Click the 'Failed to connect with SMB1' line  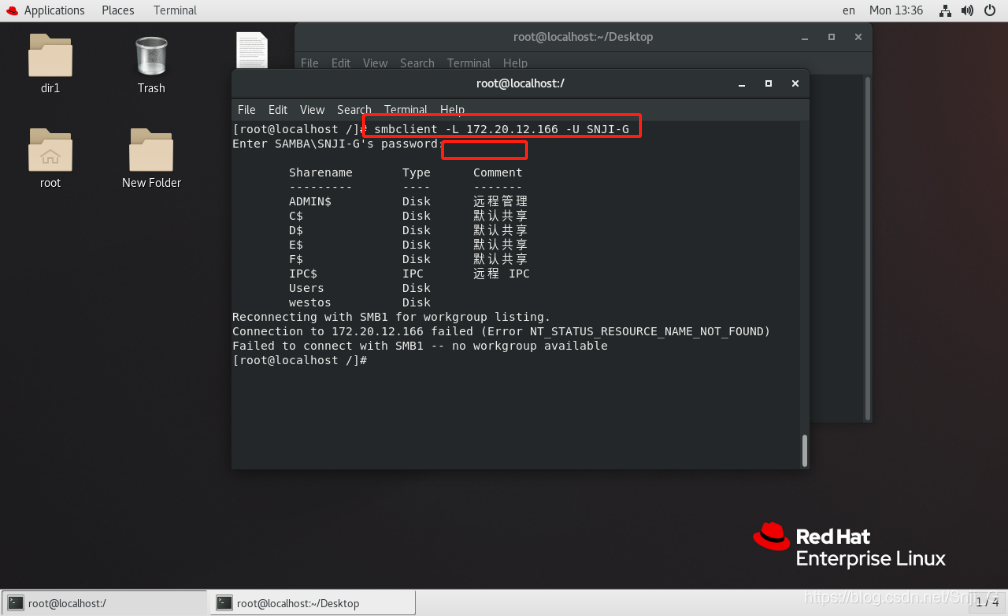420,346
